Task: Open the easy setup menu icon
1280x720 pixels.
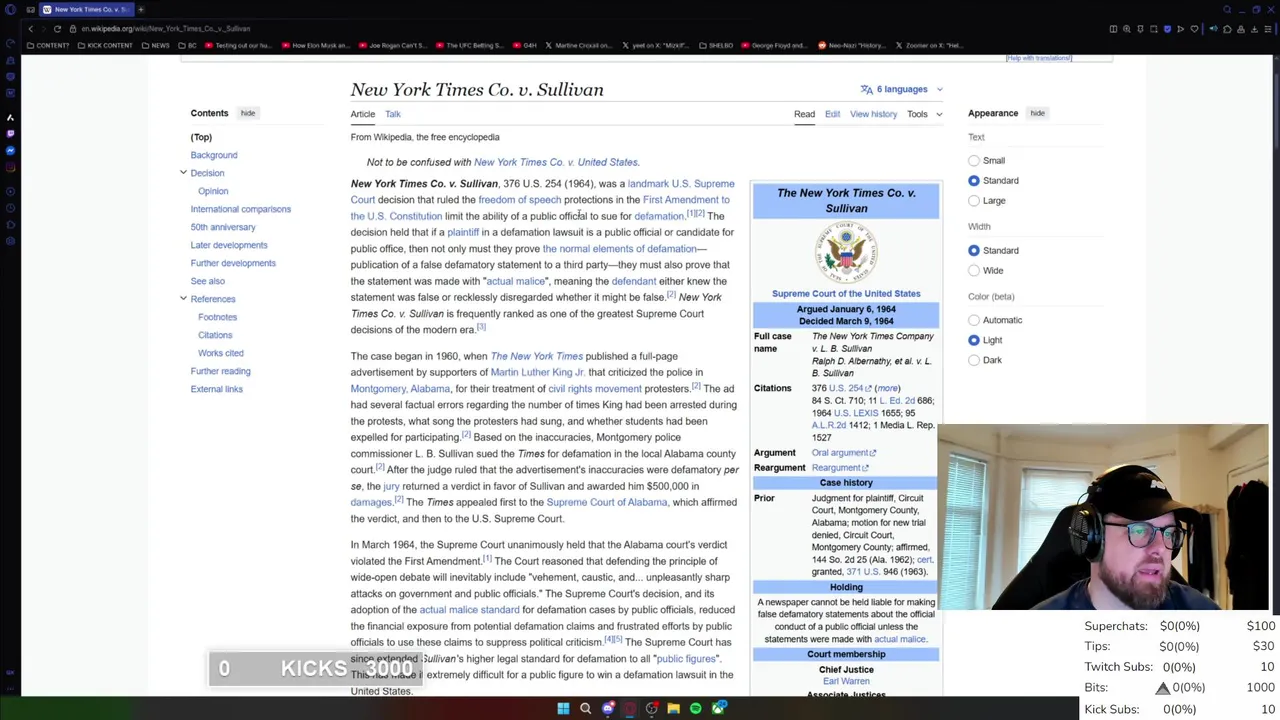Action: pos(1268,29)
